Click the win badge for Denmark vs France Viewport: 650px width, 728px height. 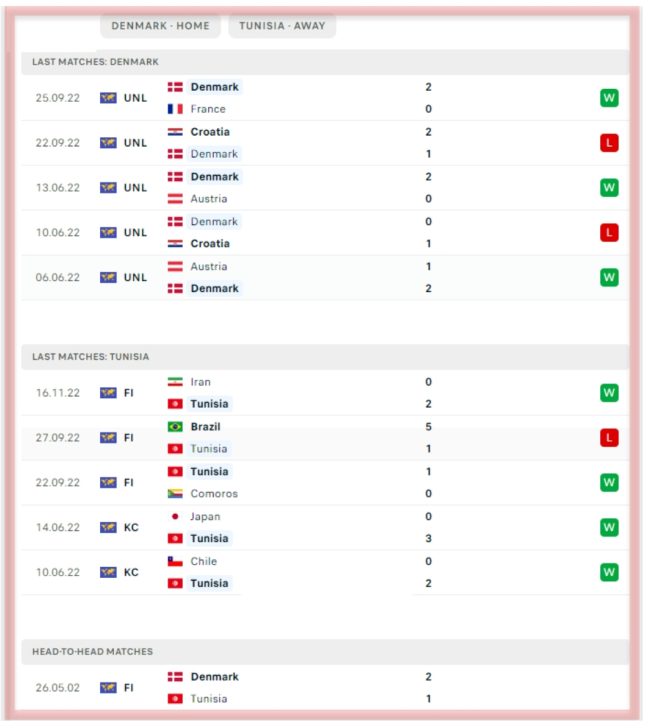pos(608,98)
